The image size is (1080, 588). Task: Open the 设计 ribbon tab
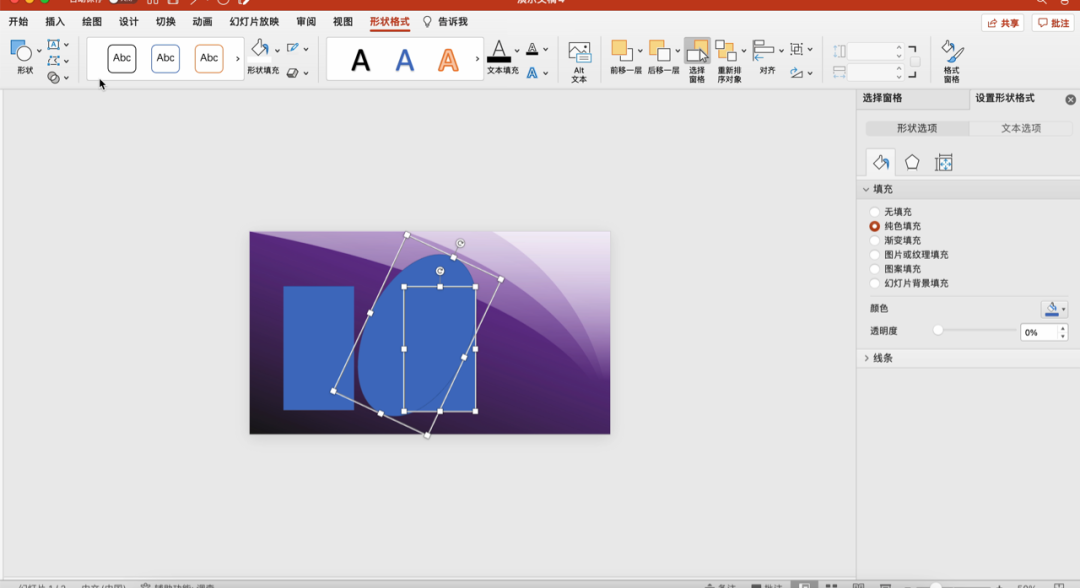click(129, 22)
